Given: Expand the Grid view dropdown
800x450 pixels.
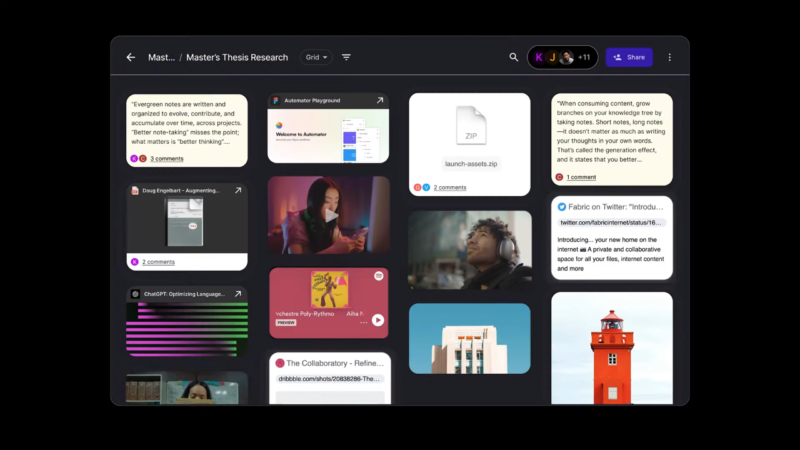Looking at the screenshot, I should (316, 57).
